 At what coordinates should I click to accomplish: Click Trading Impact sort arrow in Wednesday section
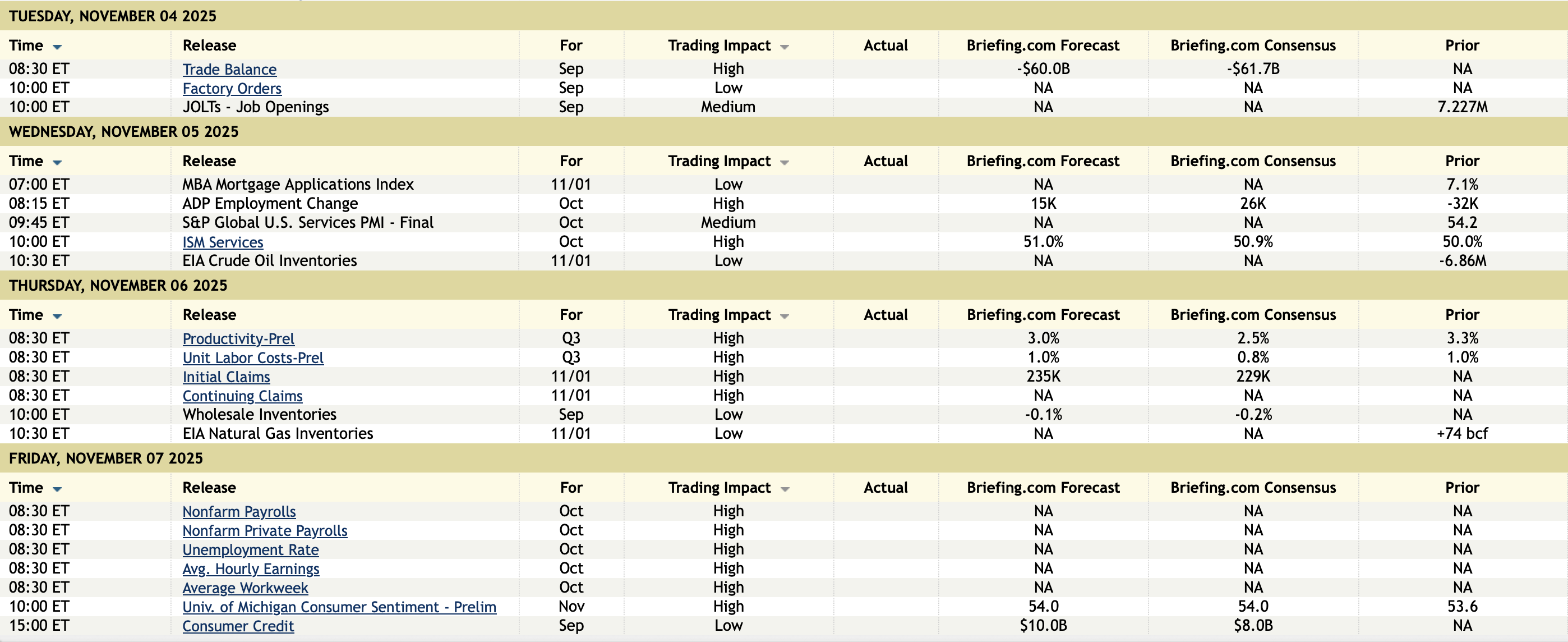(784, 163)
